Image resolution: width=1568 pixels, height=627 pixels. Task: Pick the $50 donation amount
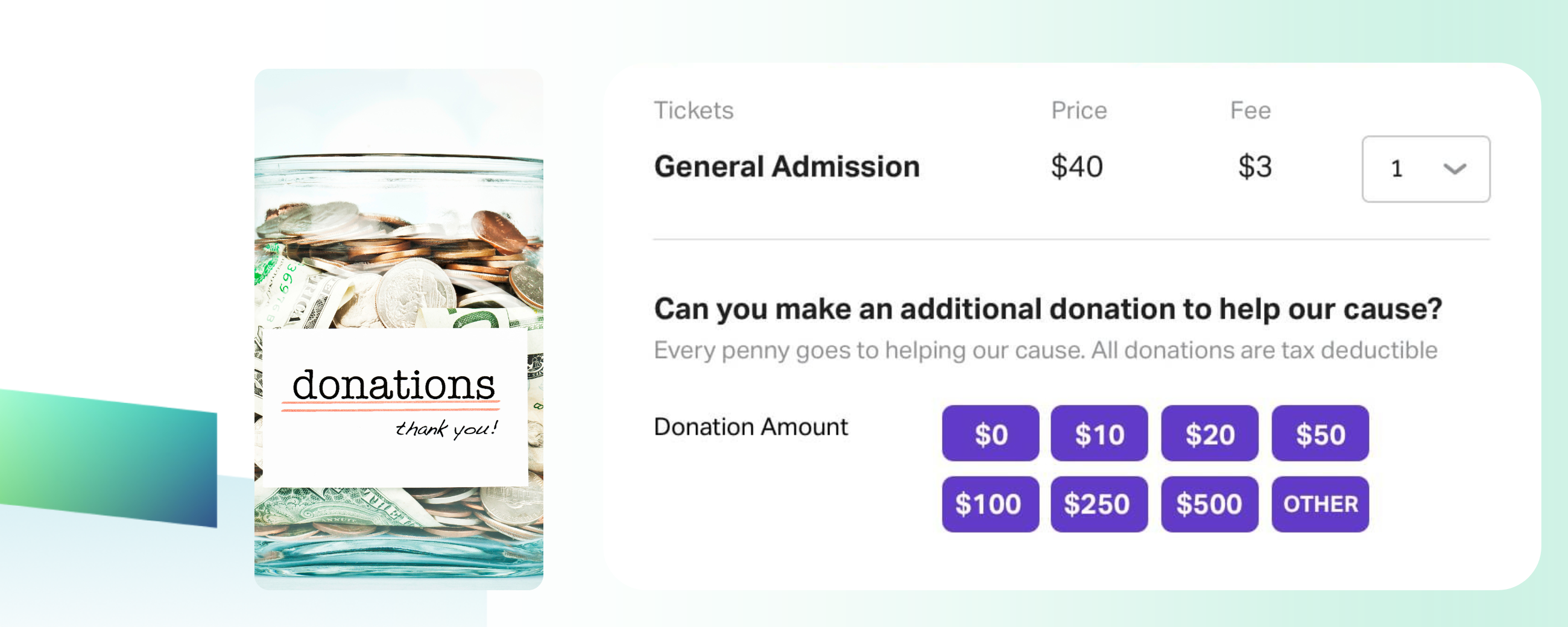(x=1320, y=433)
